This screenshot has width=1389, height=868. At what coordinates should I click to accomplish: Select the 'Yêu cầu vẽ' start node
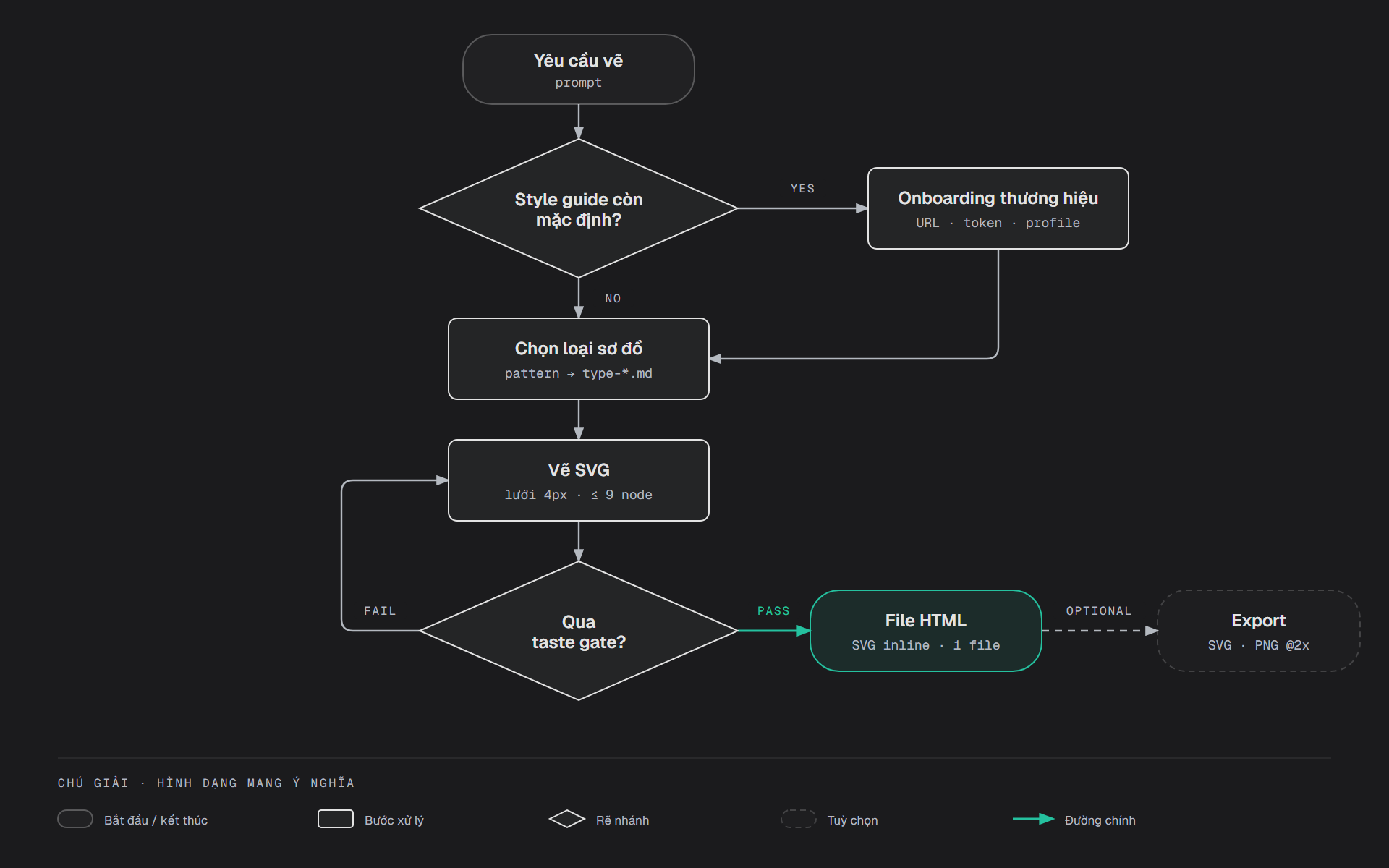[x=579, y=69]
